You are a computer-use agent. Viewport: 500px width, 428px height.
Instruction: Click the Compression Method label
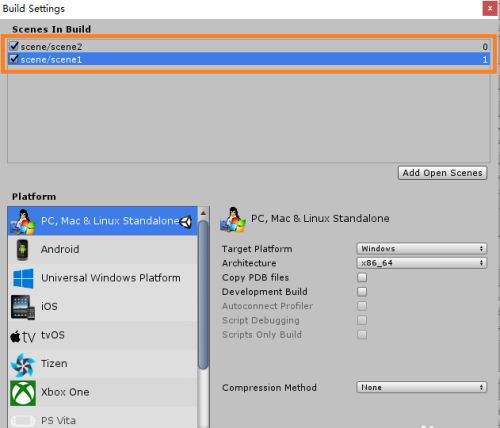[269, 388]
